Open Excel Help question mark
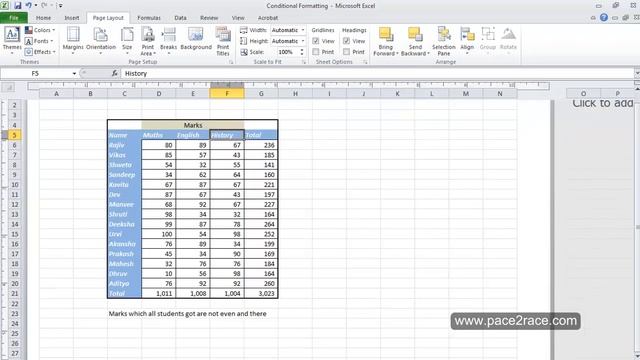Image resolution: width=640 pixels, height=360 pixels. [x=604, y=18]
